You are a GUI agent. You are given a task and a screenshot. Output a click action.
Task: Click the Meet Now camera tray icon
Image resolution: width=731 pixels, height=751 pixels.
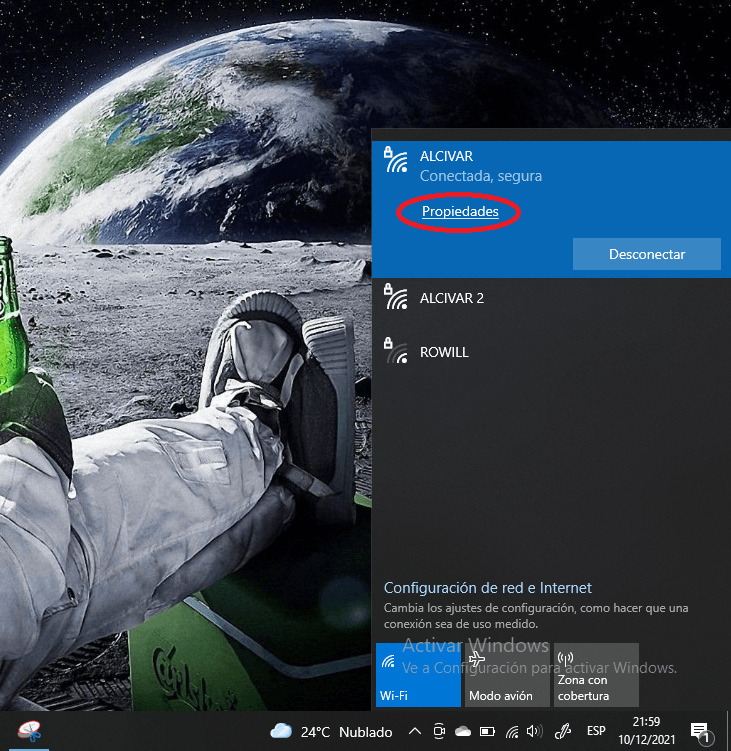click(438, 732)
